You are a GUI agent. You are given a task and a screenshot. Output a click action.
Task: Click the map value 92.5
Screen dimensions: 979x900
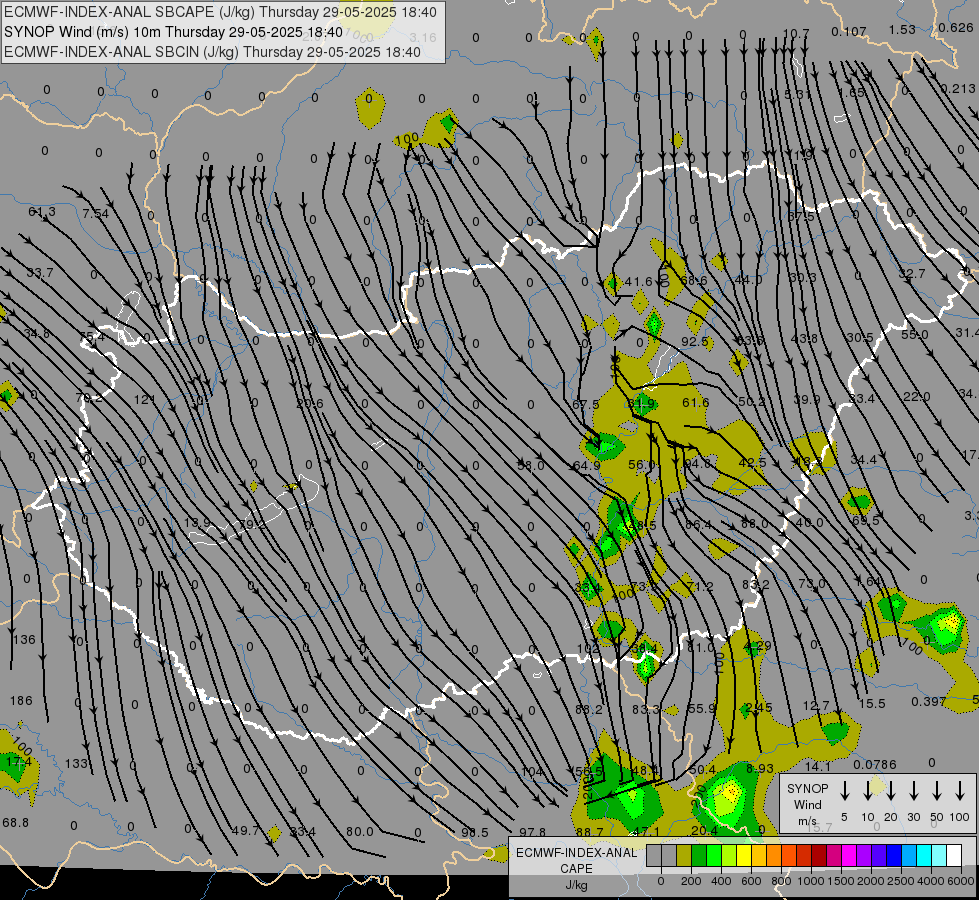[x=695, y=342]
